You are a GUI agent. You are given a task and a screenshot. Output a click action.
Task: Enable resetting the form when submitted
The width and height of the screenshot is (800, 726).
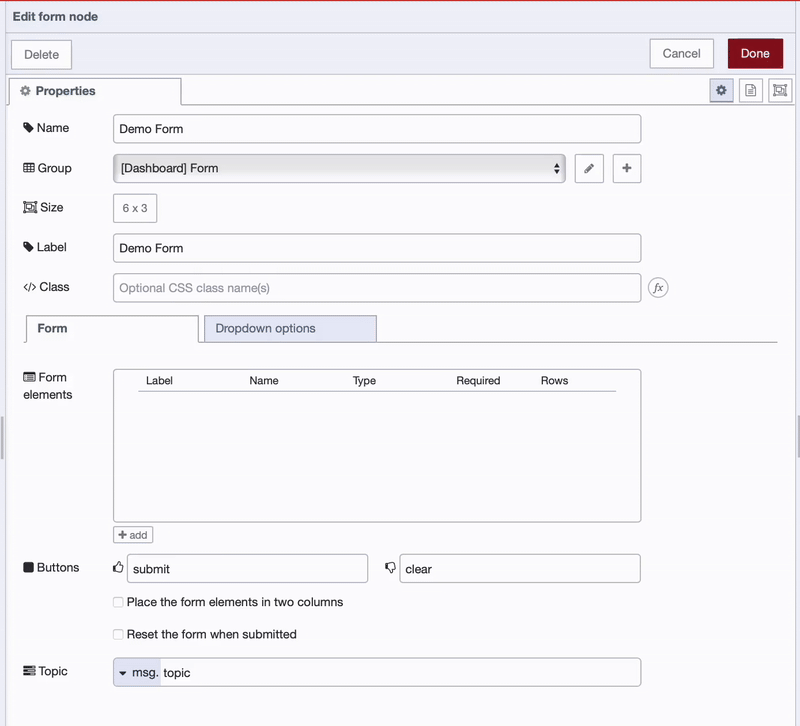coord(117,633)
